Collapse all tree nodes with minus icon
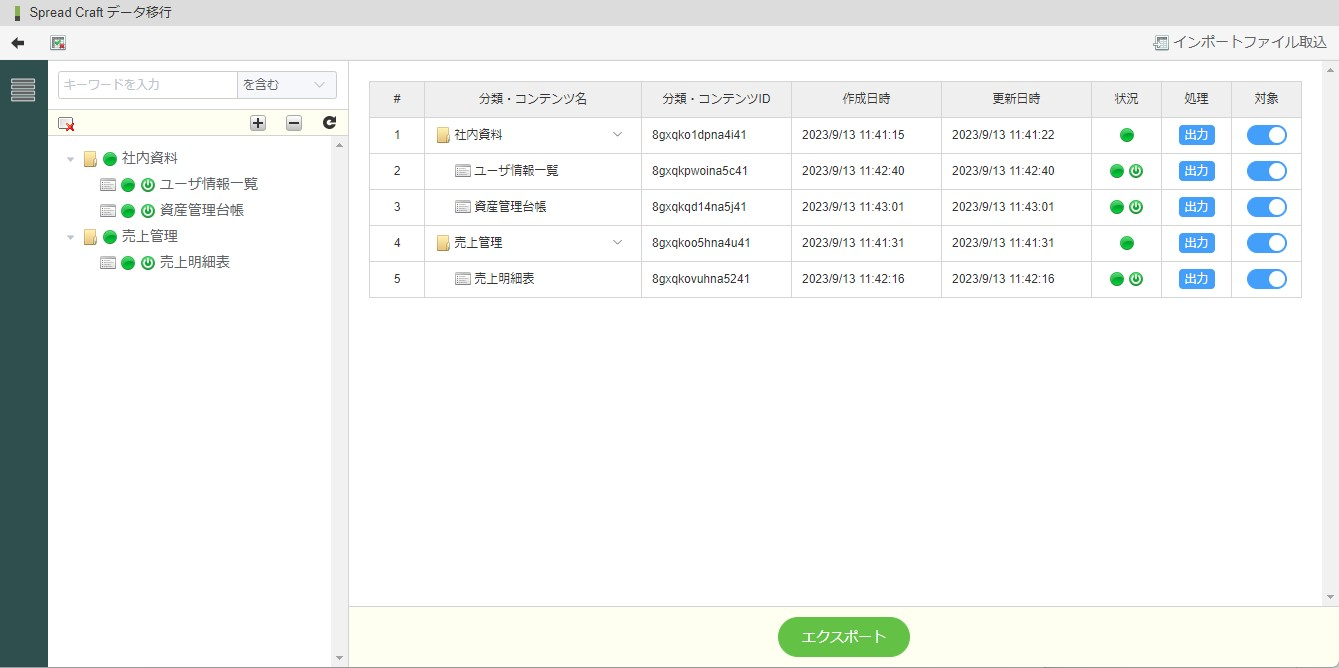Image resolution: width=1339 pixels, height=668 pixels. (x=294, y=123)
